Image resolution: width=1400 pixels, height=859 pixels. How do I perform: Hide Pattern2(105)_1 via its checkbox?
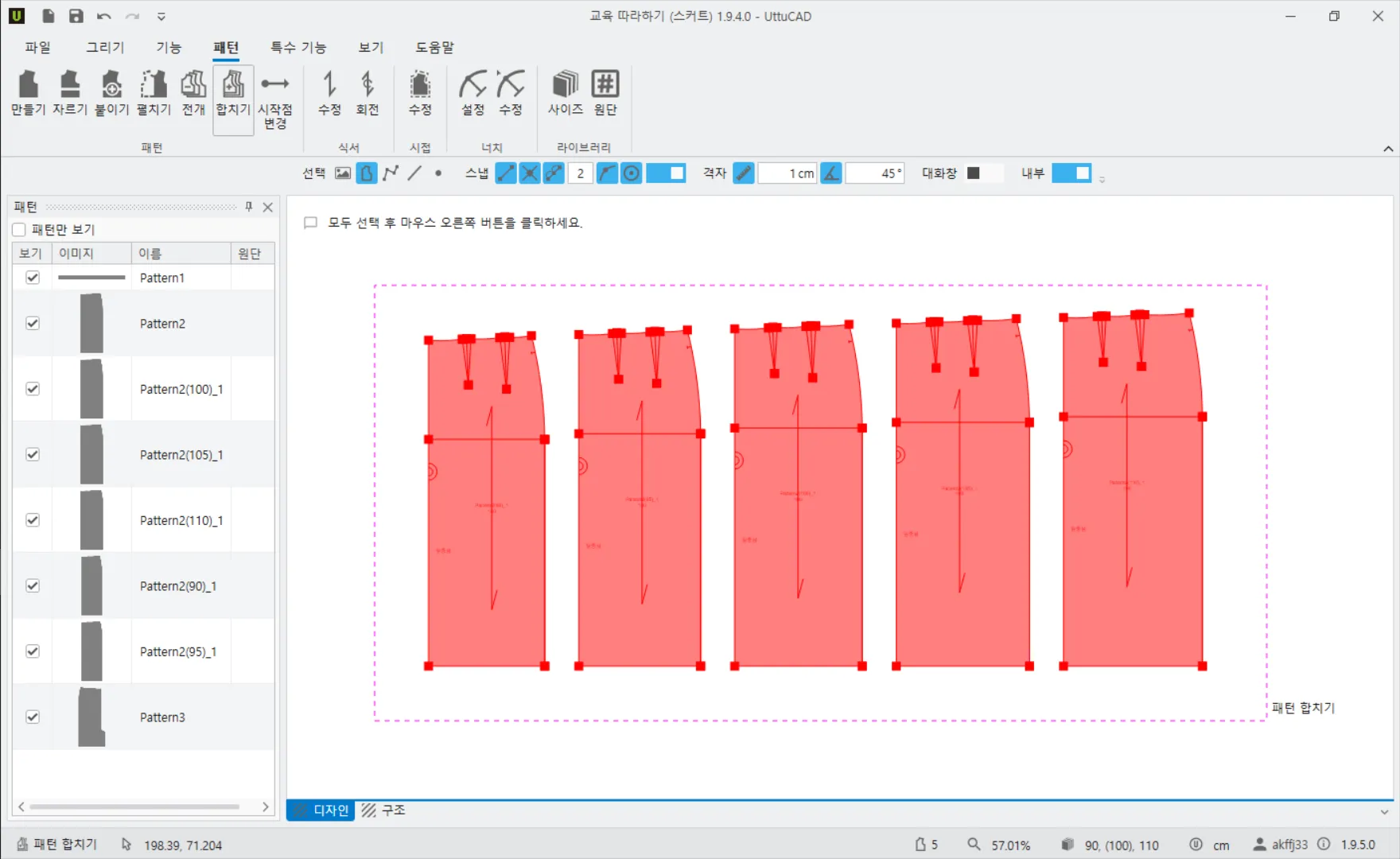pyautogui.click(x=33, y=454)
